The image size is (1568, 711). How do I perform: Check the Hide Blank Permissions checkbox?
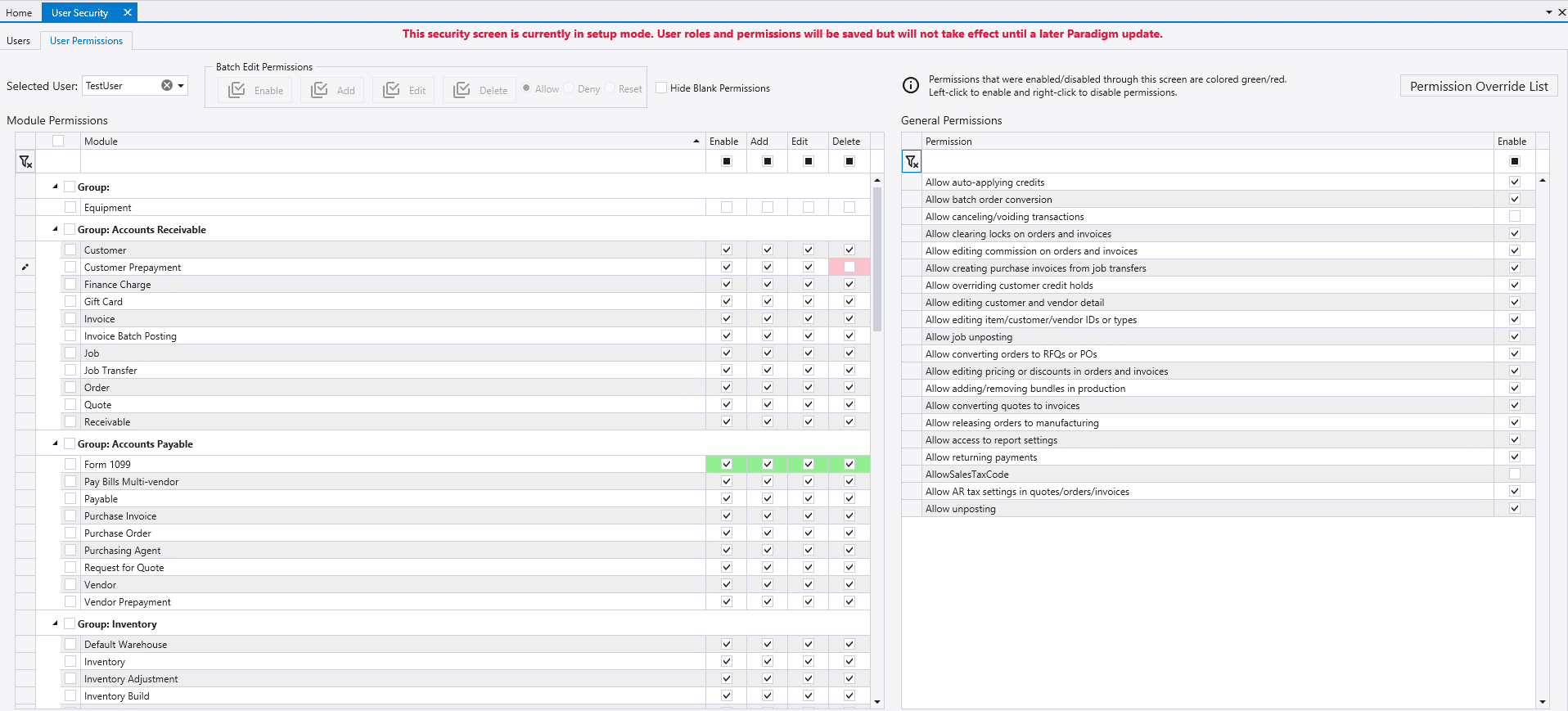[x=662, y=88]
